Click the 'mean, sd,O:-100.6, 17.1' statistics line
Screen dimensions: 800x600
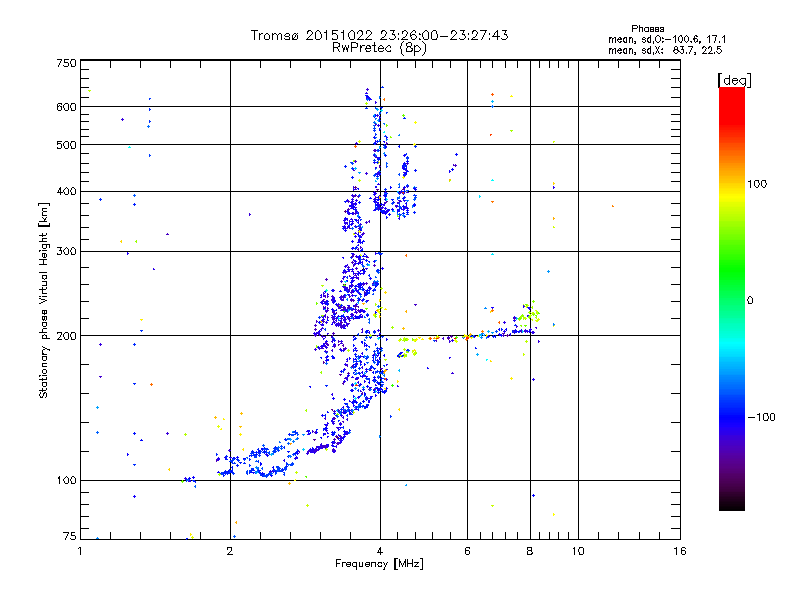(667, 39)
